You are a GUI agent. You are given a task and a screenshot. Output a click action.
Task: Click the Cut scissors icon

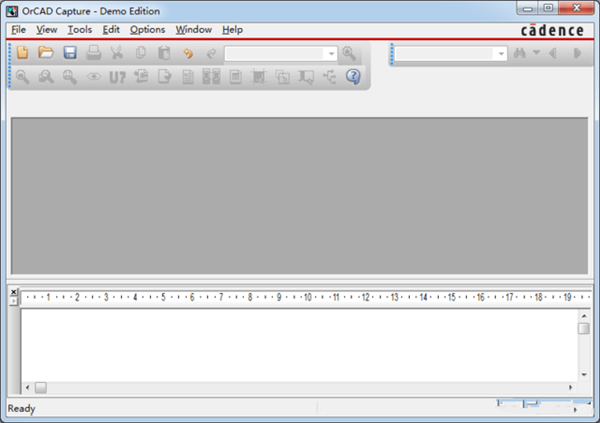coord(117,53)
